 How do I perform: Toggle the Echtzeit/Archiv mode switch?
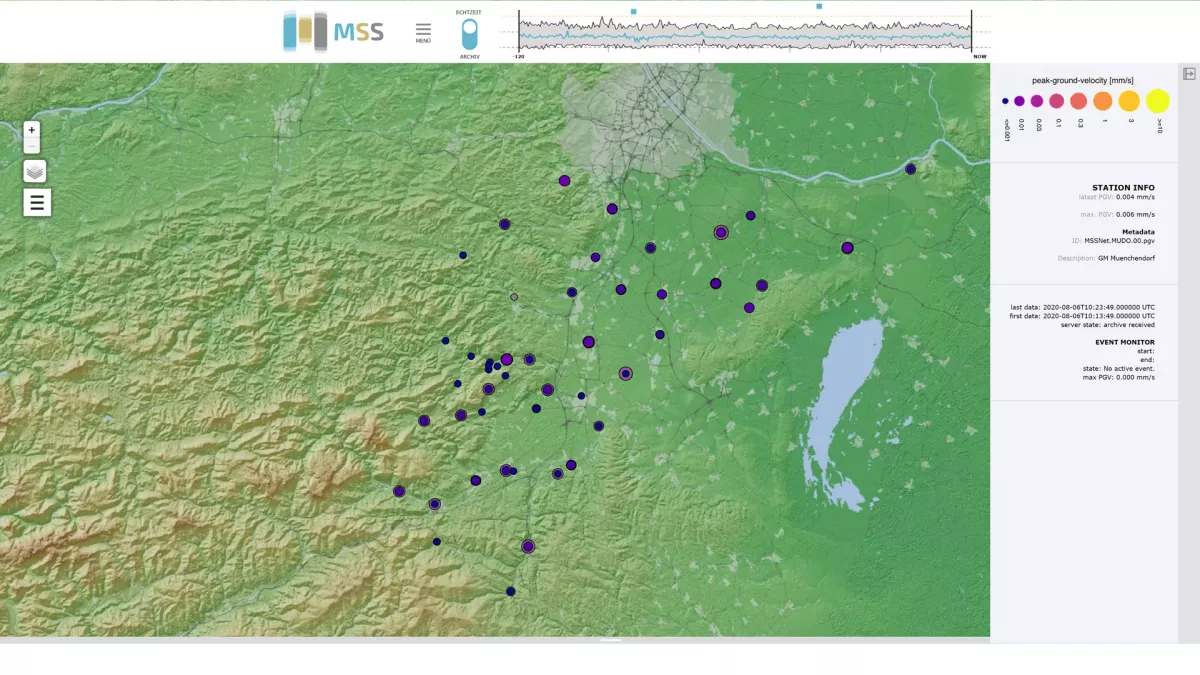[469, 34]
